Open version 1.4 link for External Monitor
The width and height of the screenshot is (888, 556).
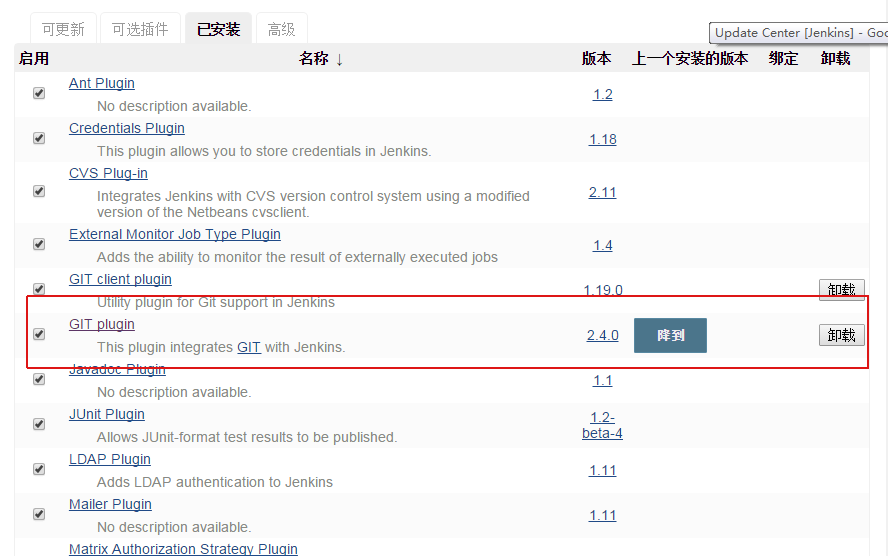pyautogui.click(x=603, y=246)
